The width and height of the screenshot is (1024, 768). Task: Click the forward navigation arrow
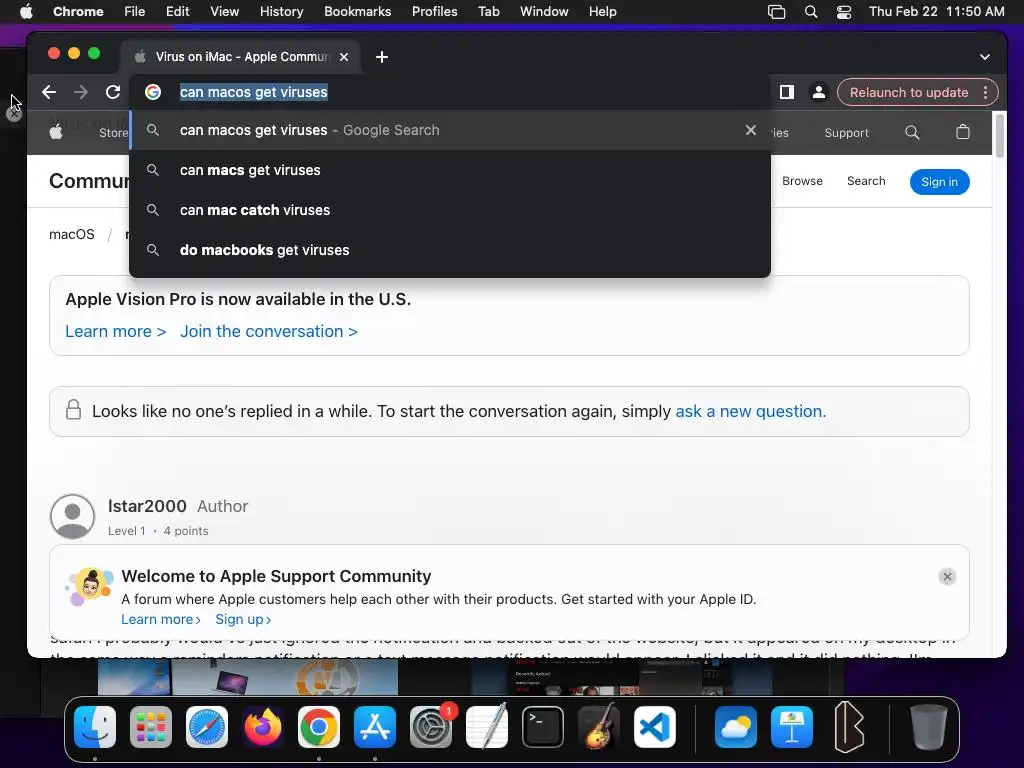[x=80, y=92]
